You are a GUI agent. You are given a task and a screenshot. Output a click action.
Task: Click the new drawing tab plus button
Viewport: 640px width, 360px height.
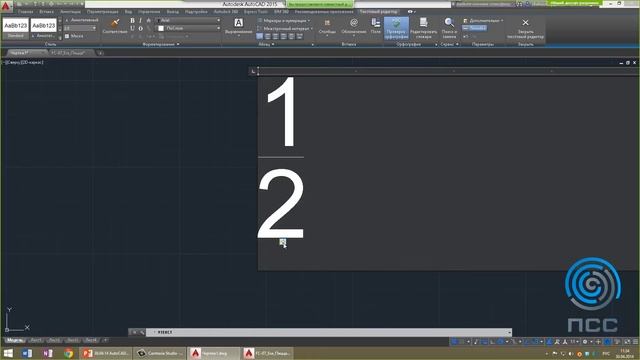(x=100, y=53)
